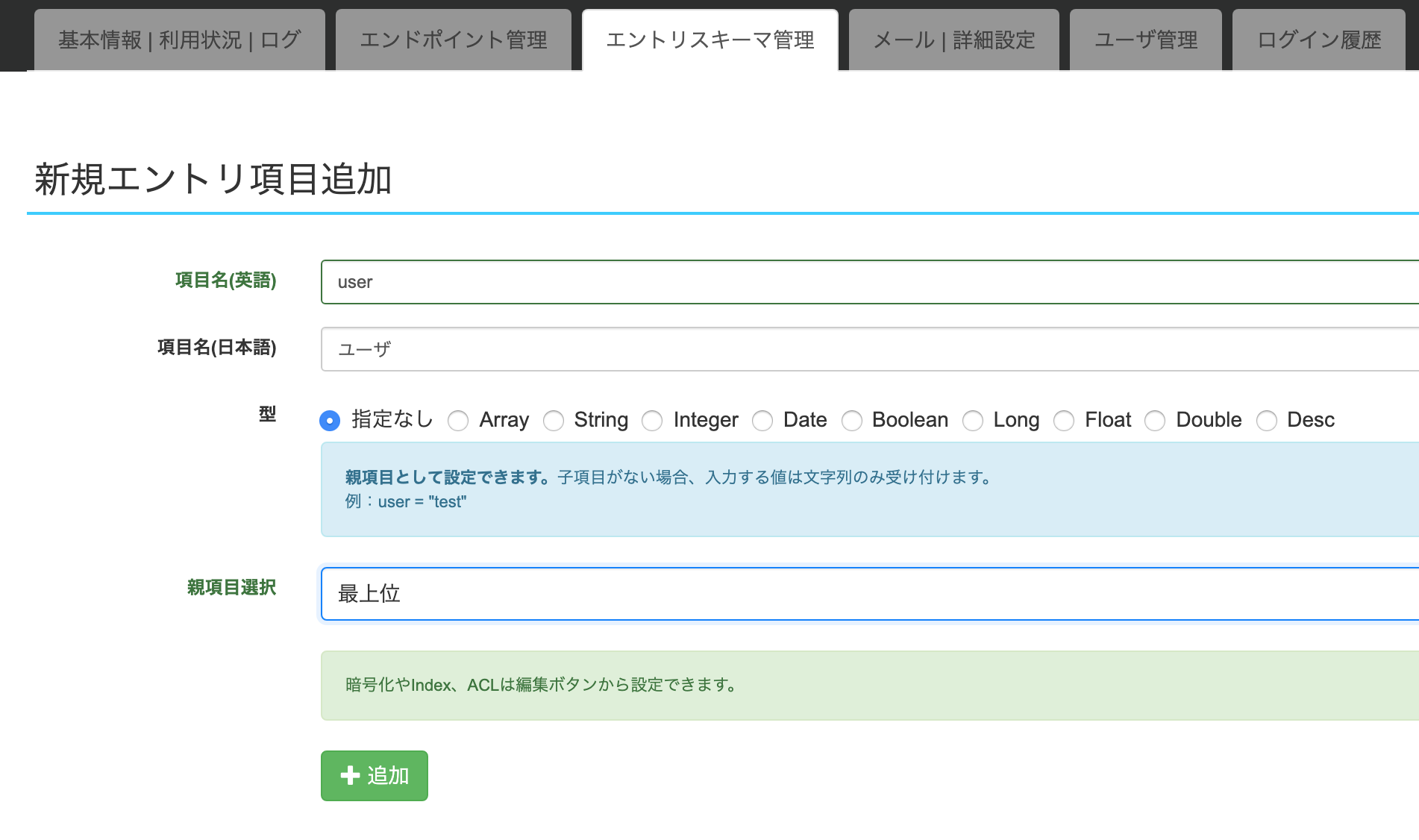Select the 指定なし type radio button
Viewport: 1419px width, 840px height.
[x=330, y=421]
